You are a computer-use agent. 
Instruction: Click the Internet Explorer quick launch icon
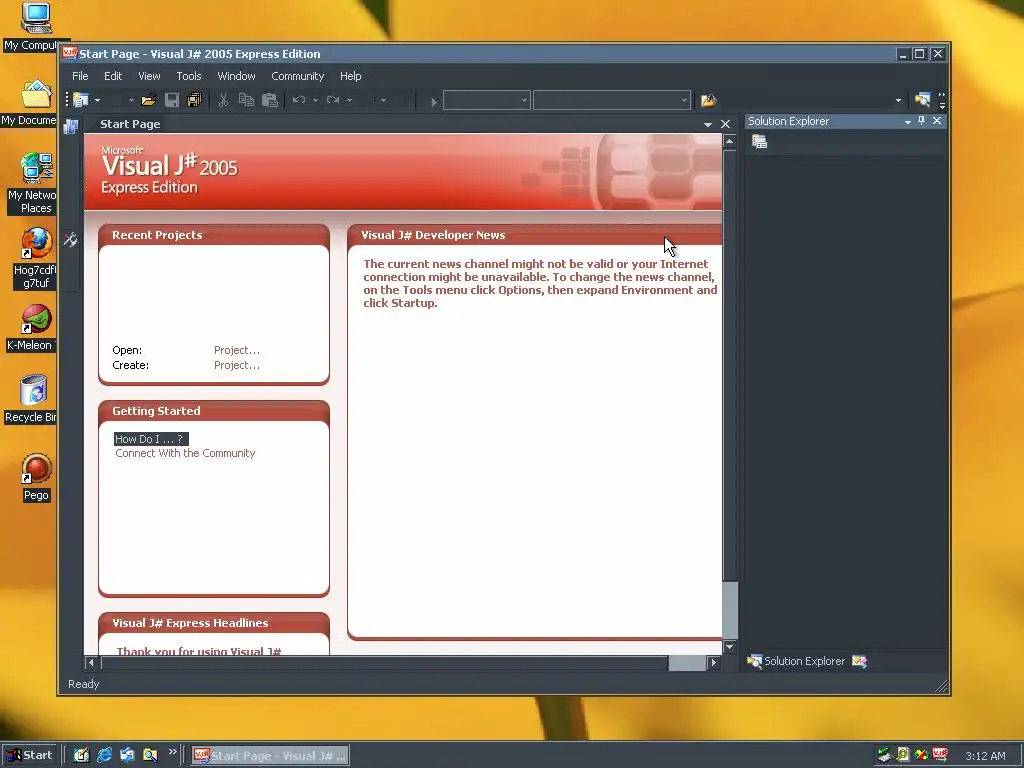tap(104, 756)
